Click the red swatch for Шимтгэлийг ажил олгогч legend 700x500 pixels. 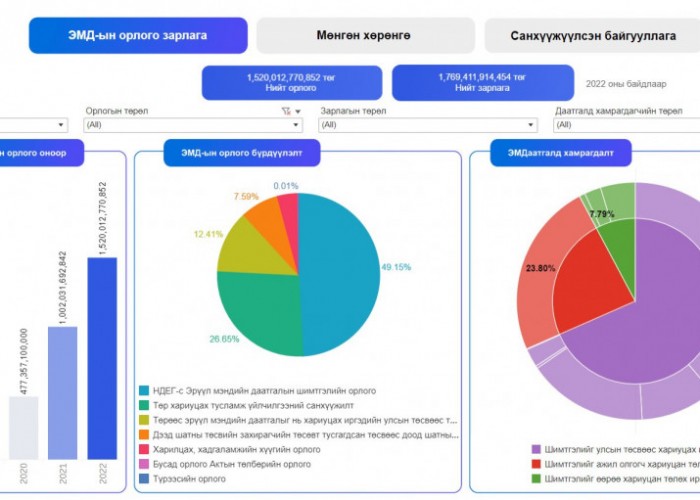click(536, 464)
